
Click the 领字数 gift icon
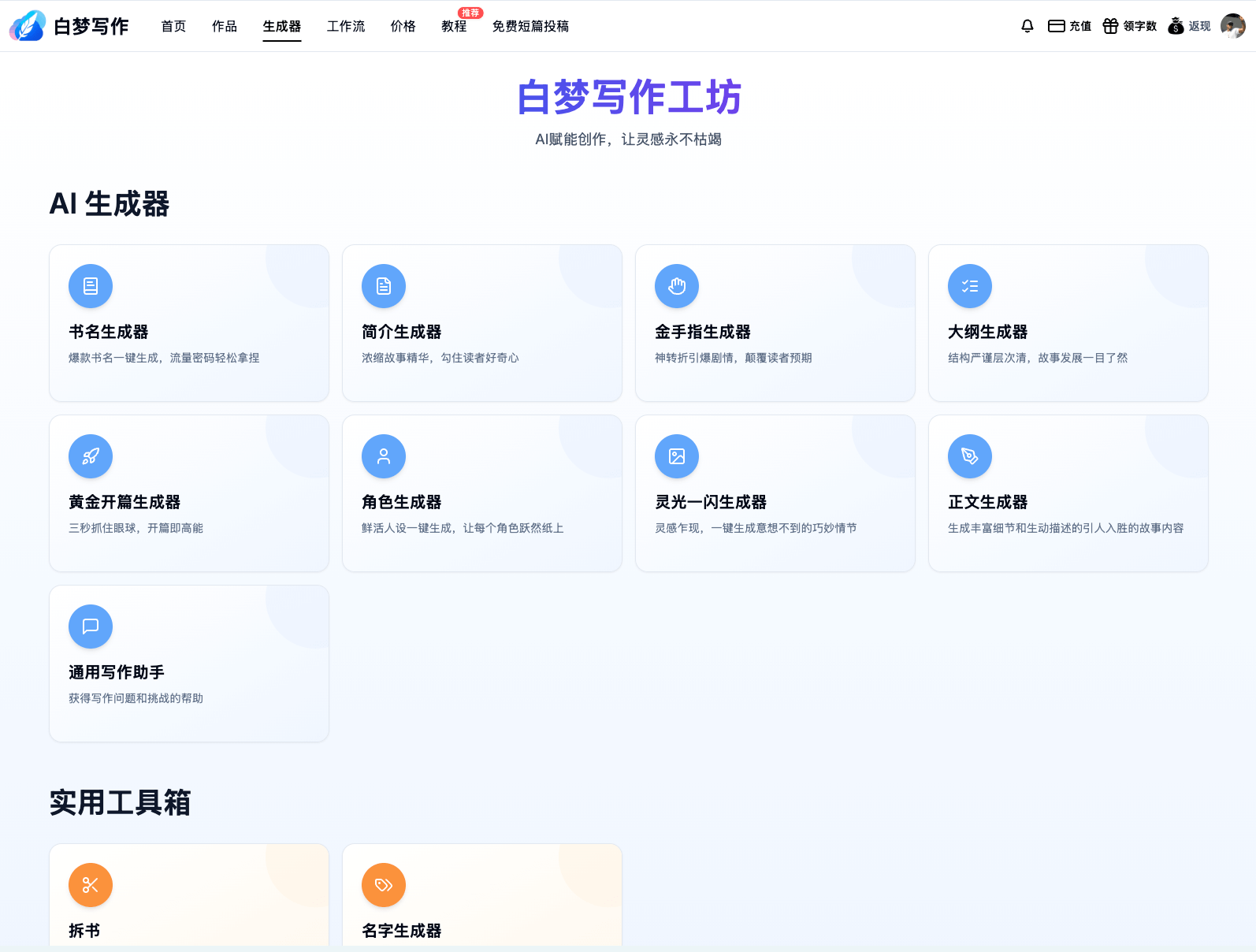[1110, 26]
